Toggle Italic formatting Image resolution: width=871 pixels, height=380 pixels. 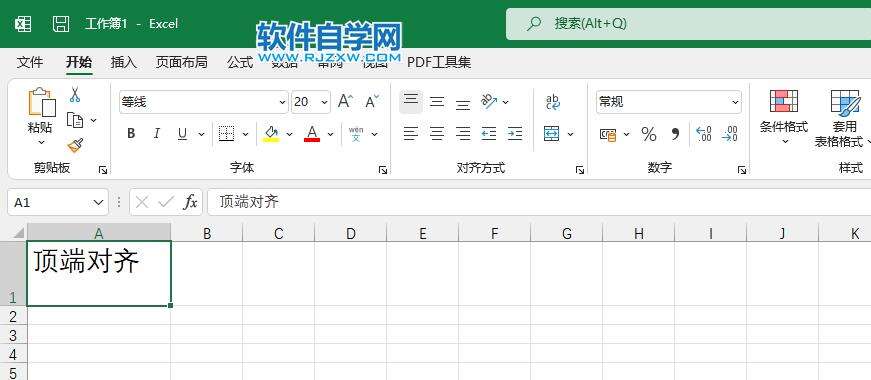pyautogui.click(x=157, y=134)
